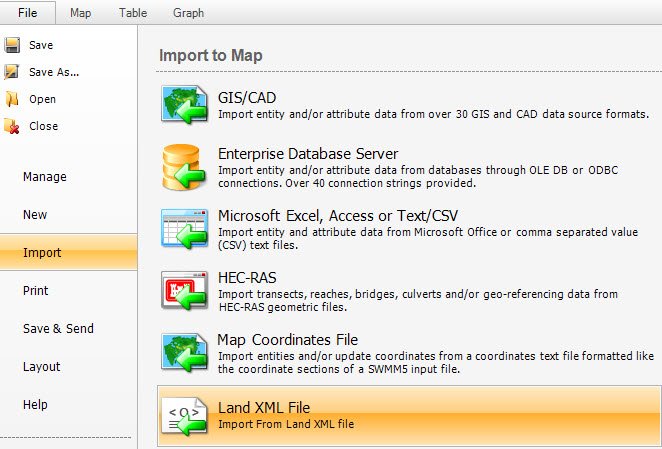Select Save in the File menu
Image resolution: width=662 pixels, height=449 pixels.
point(41,45)
